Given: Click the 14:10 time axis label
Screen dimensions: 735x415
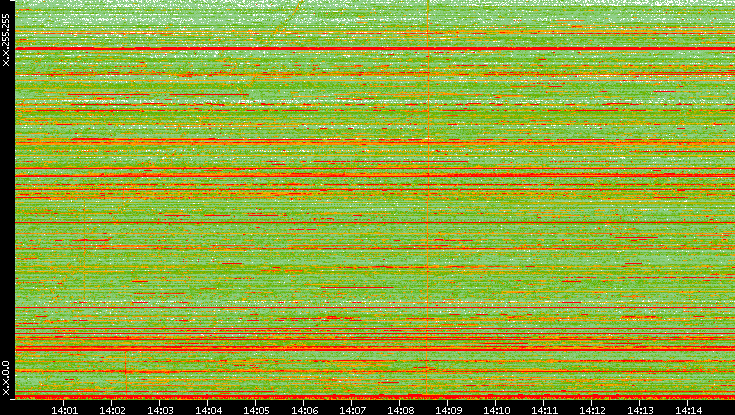Looking at the screenshot, I should pyautogui.click(x=496, y=410).
